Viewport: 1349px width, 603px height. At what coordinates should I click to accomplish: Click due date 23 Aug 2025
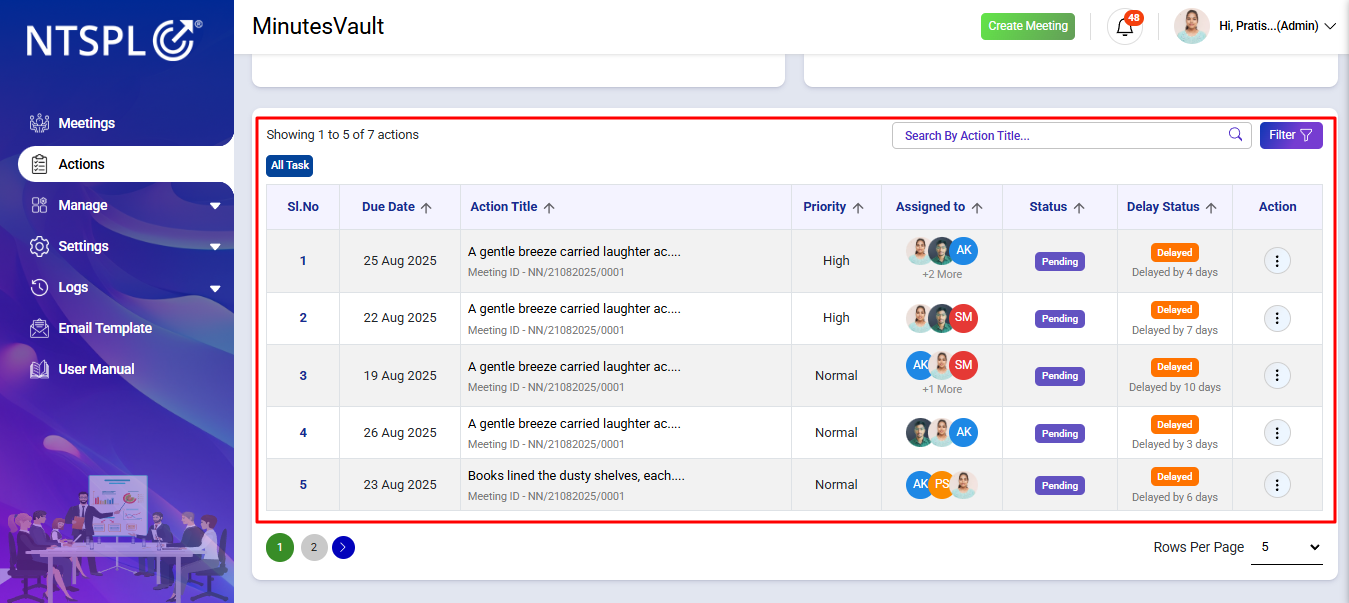(400, 485)
